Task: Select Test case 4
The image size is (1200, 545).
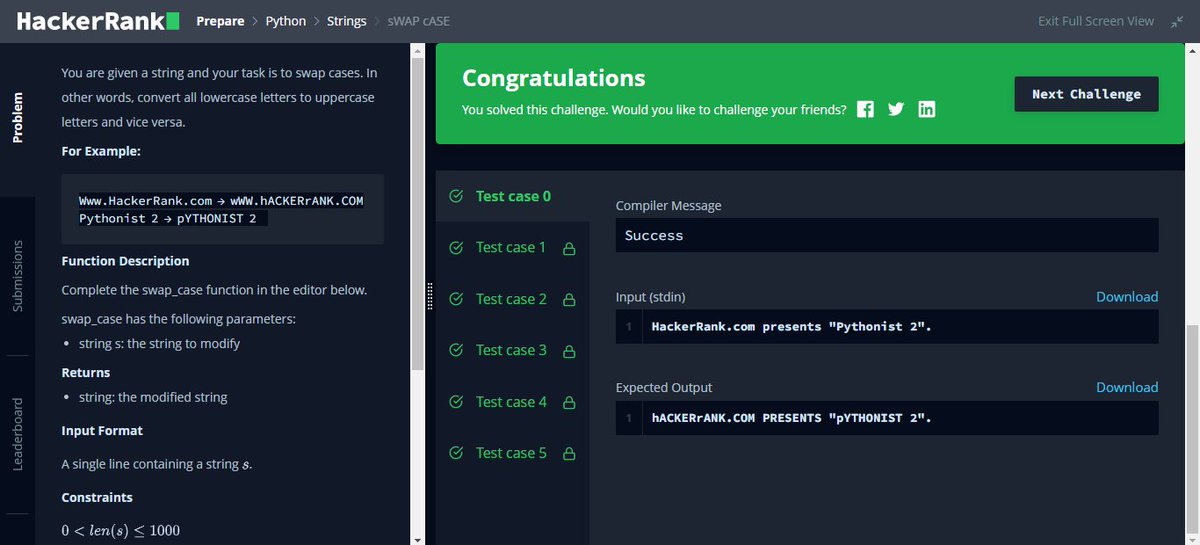Action: 511,402
